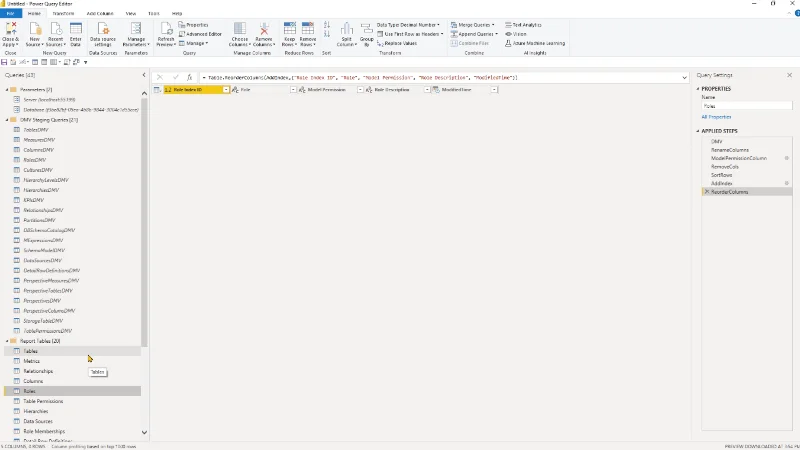Open the Data Type Decimal Number dropdown
Viewport: 800px width, 450px height.
coord(408,25)
